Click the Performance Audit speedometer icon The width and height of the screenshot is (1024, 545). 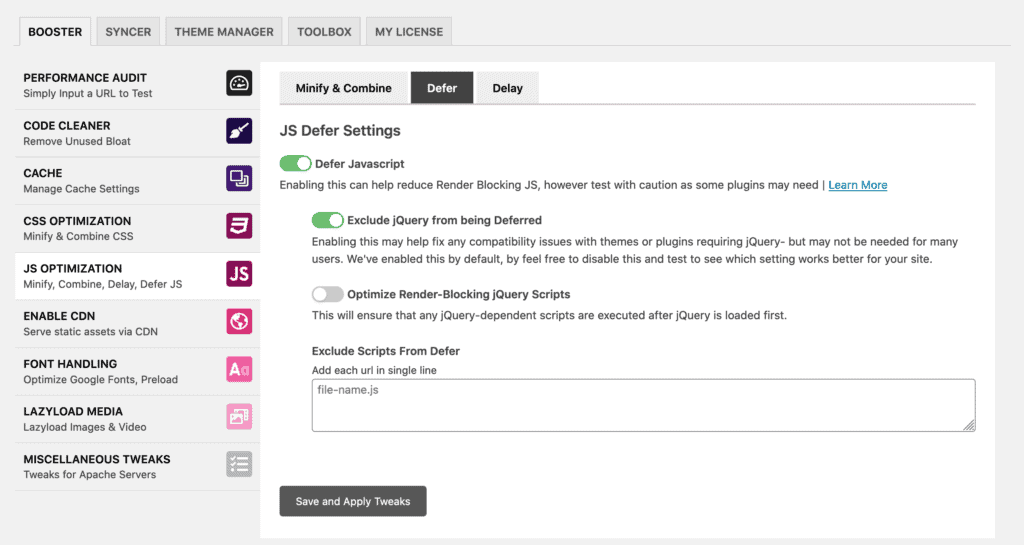coord(239,83)
